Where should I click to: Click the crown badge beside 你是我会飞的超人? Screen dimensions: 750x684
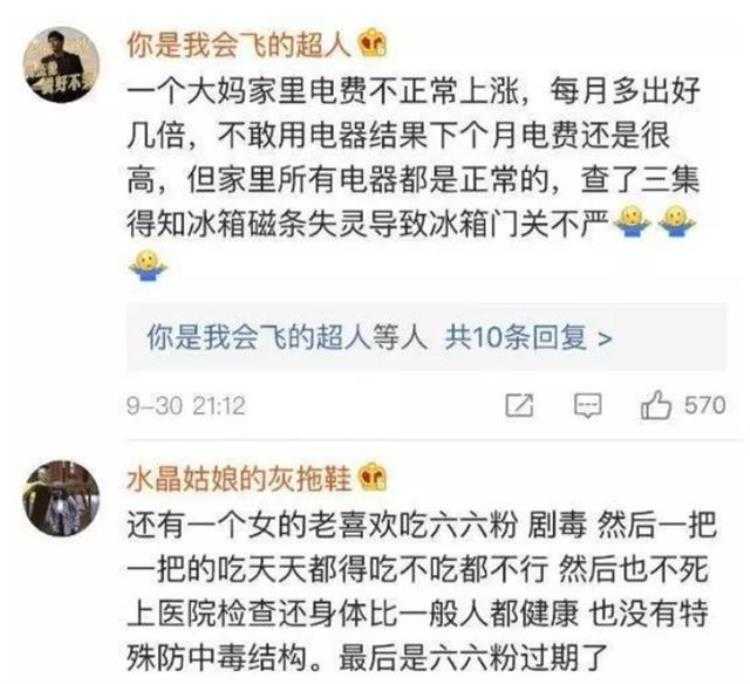374,44
